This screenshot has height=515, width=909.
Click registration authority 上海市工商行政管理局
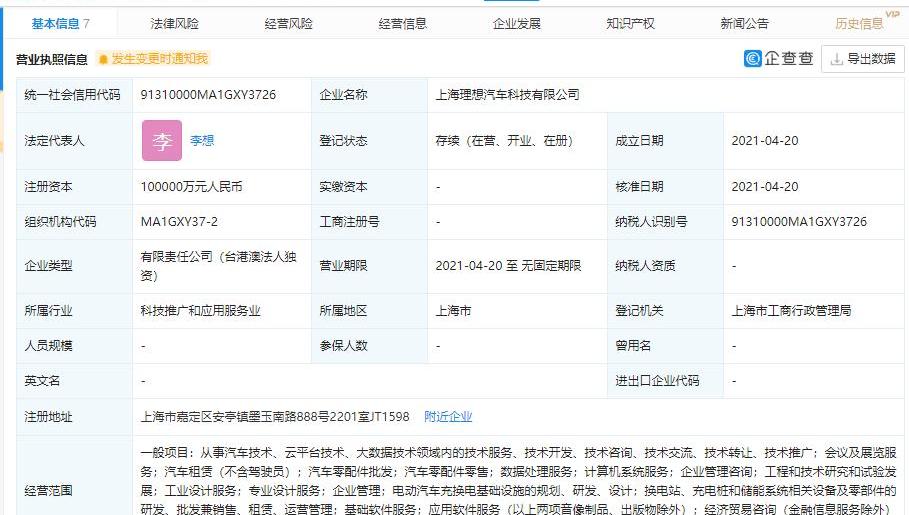tap(791, 311)
